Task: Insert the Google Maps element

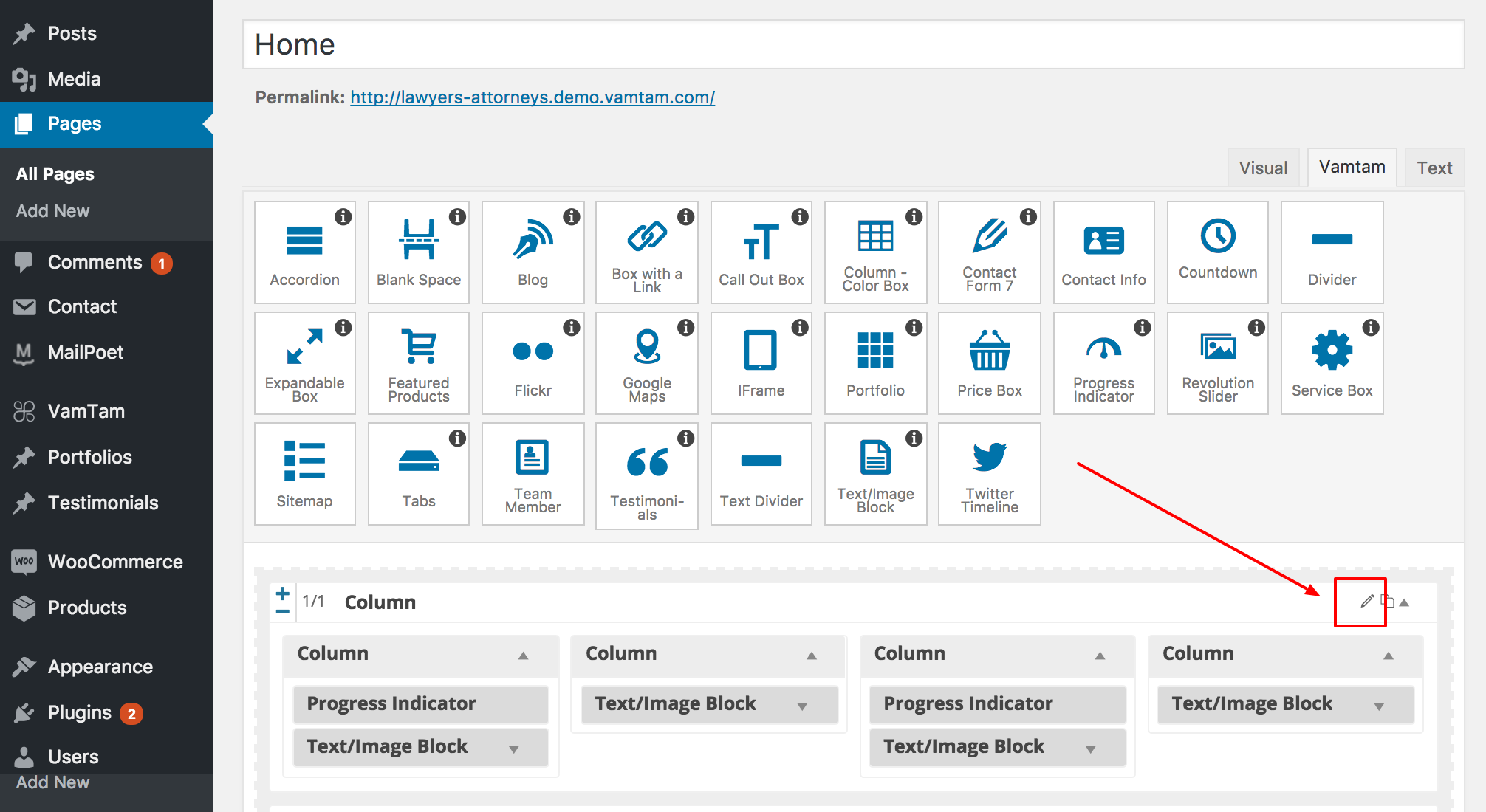Action: (x=647, y=363)
